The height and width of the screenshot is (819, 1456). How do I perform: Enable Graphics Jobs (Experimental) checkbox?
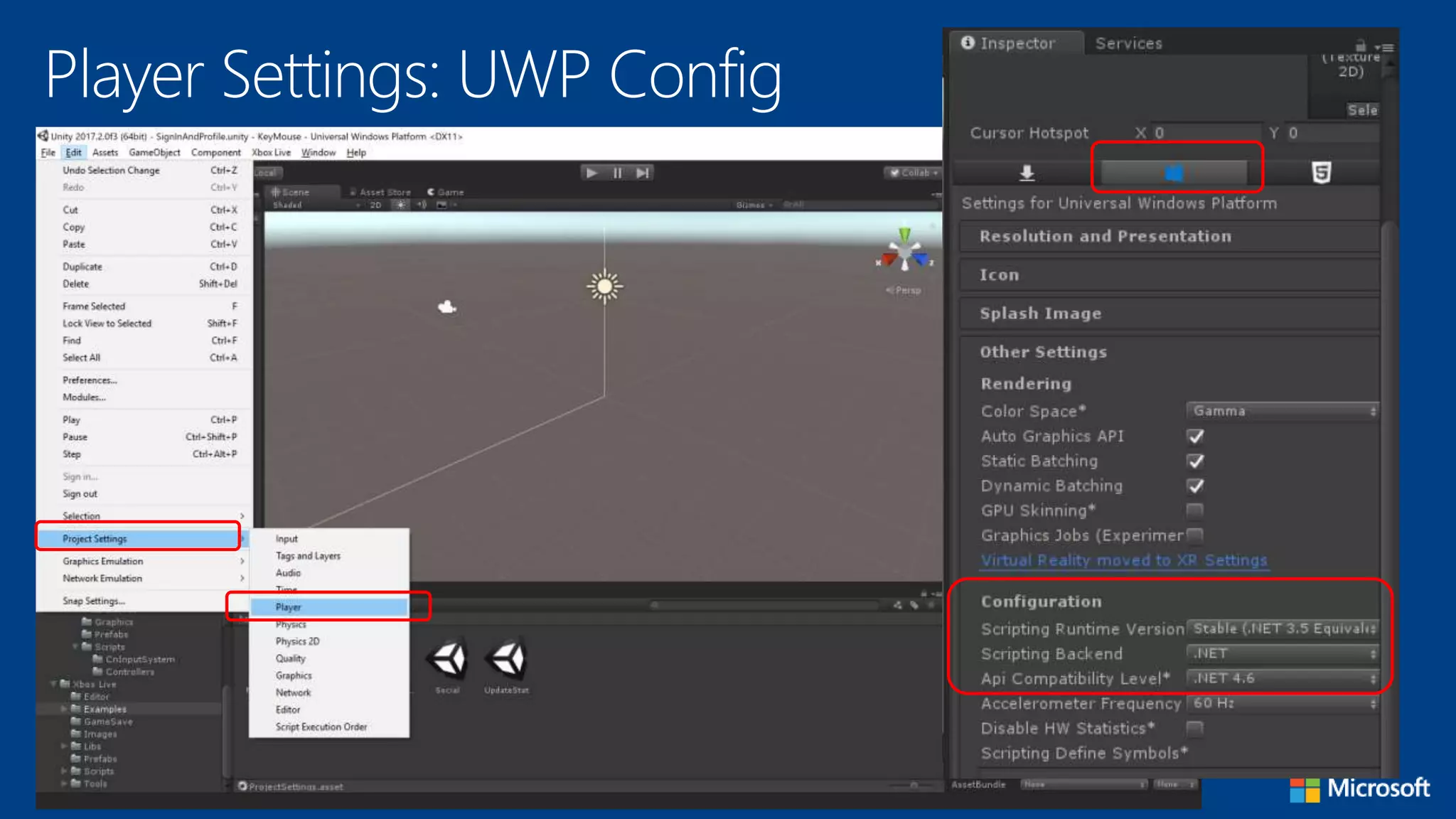coord(1195,535)
